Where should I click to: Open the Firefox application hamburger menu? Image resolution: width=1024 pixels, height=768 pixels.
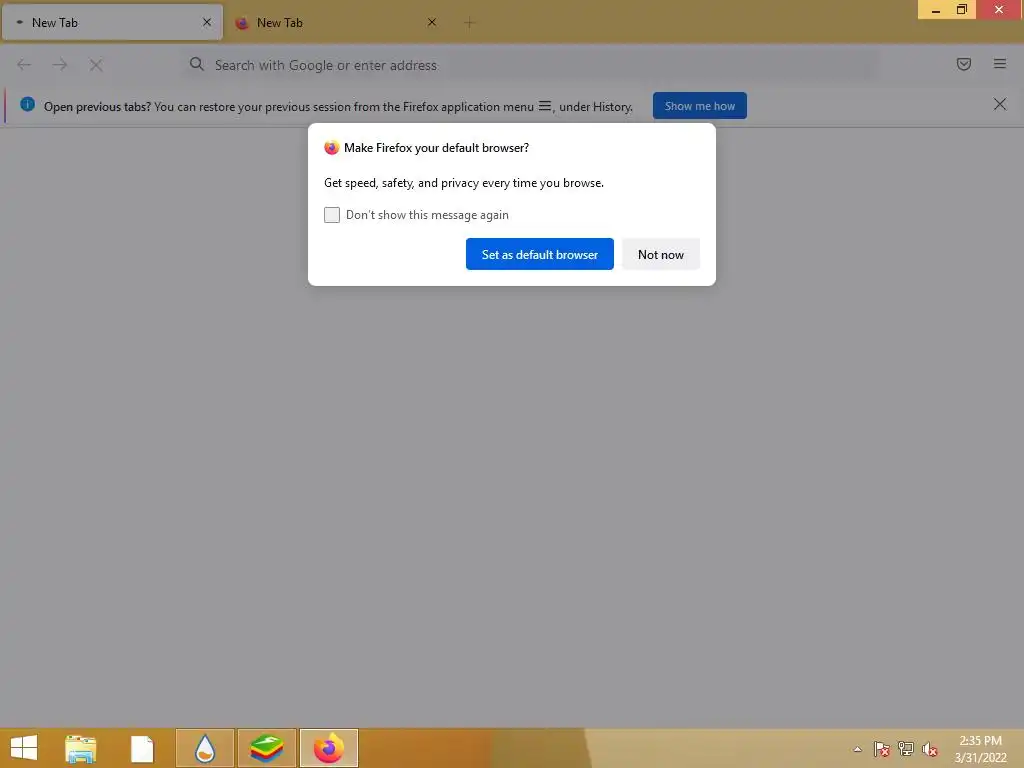[x=1000, y=64]
